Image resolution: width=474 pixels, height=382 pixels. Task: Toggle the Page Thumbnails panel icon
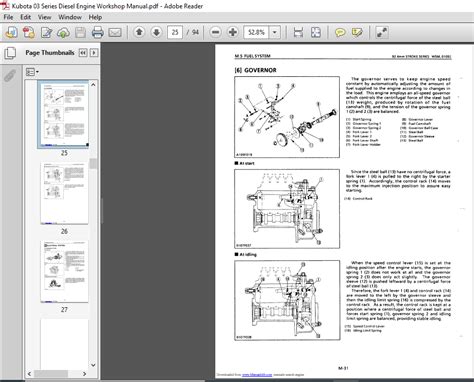tap(10, 53)
